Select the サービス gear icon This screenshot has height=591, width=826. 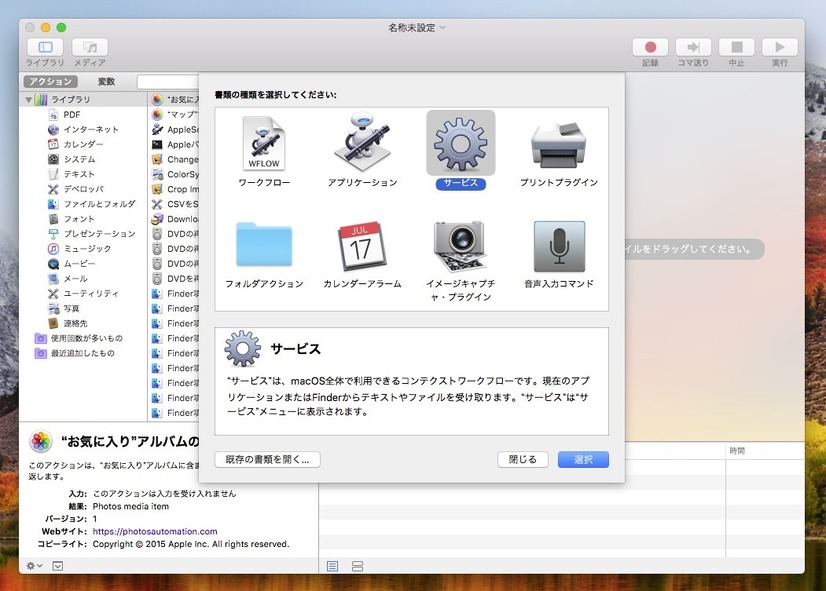point(460,143)
